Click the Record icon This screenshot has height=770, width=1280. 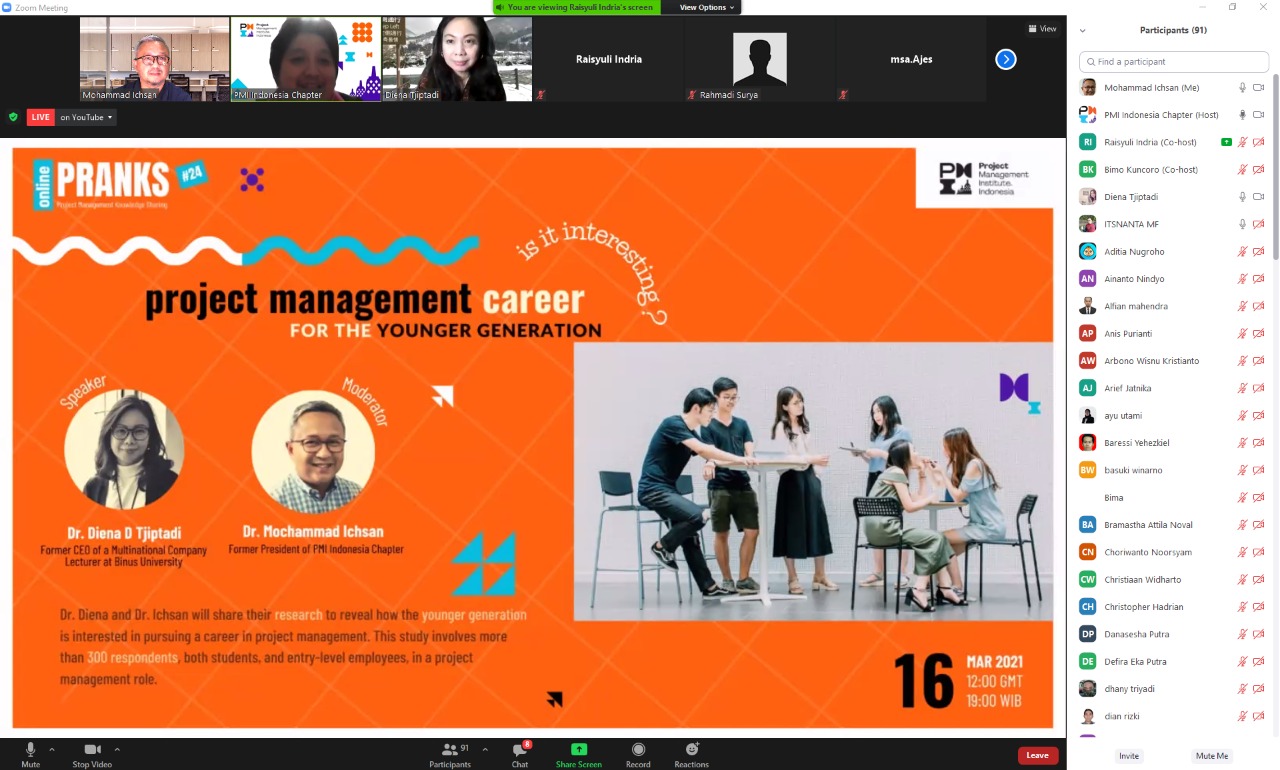tap(638, 750)
